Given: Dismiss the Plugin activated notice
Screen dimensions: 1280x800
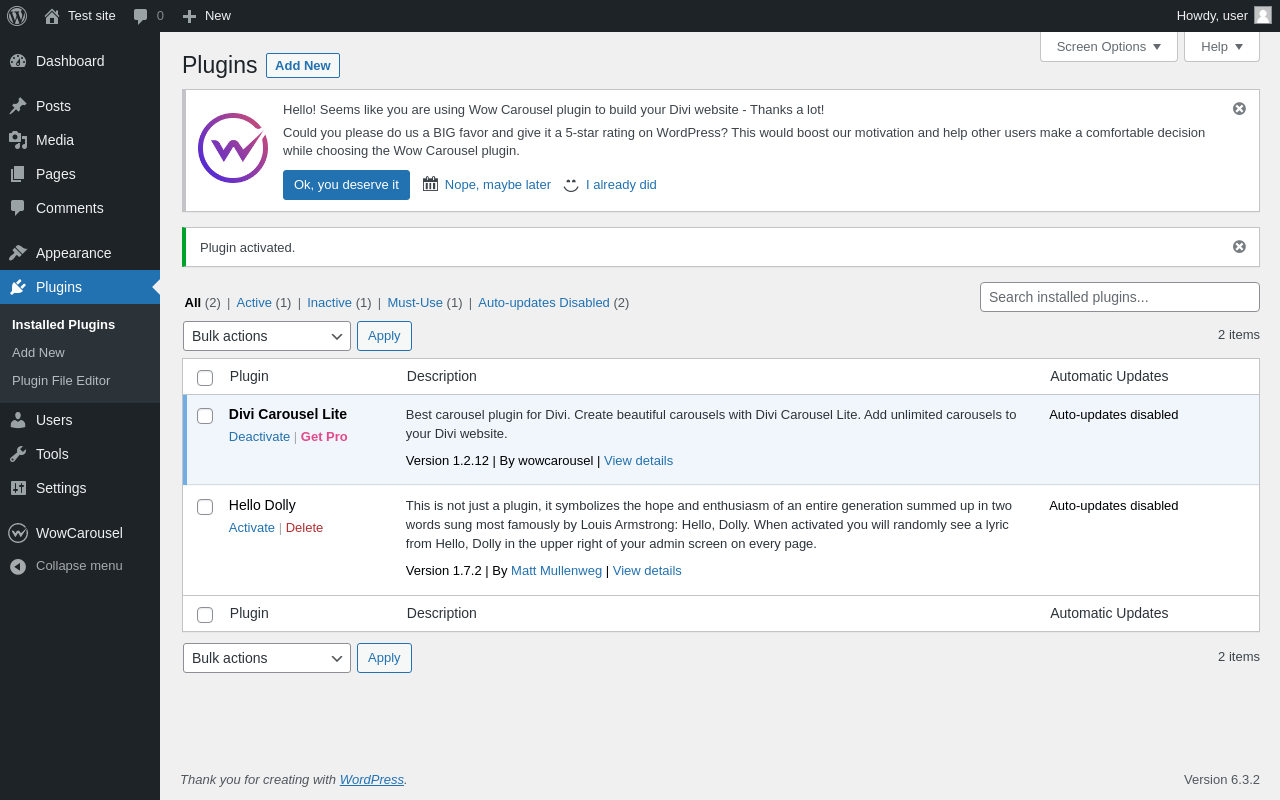Looking at the screenshot, I should (1239, 247).
